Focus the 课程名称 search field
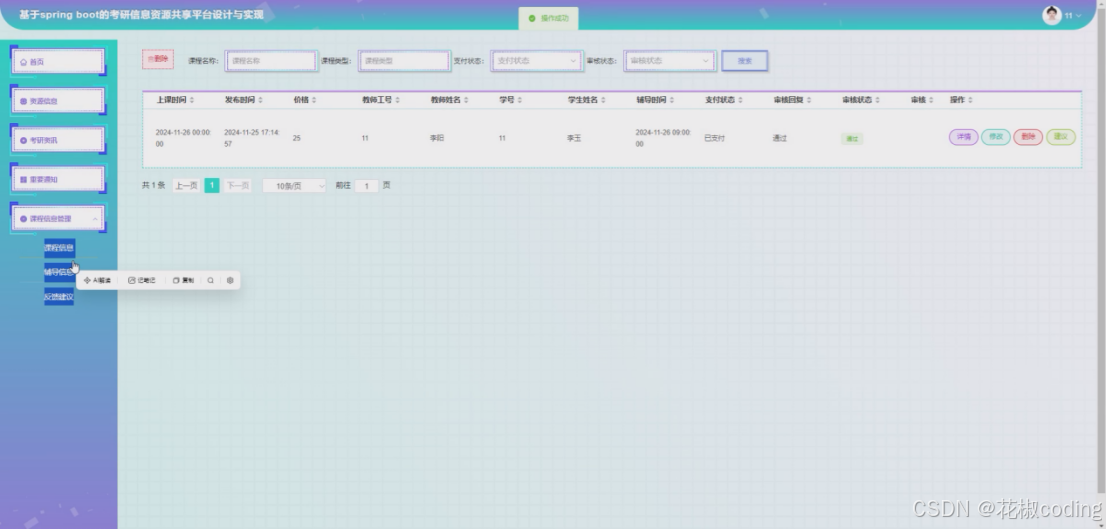The height and width of the screenshot is (529, 1106). pyautogui.click(x=271, y=61)
